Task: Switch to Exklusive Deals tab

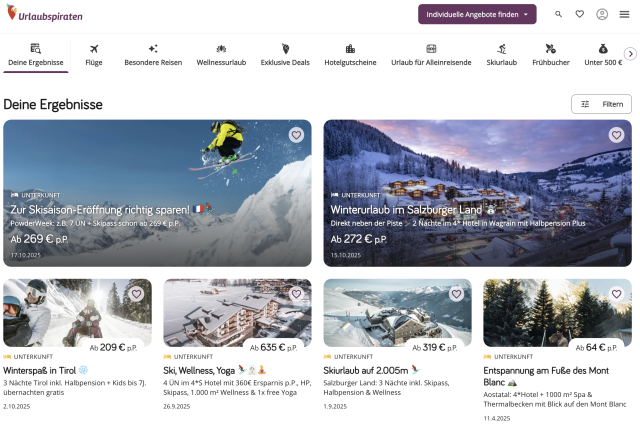Action: (x=285, y=54)
